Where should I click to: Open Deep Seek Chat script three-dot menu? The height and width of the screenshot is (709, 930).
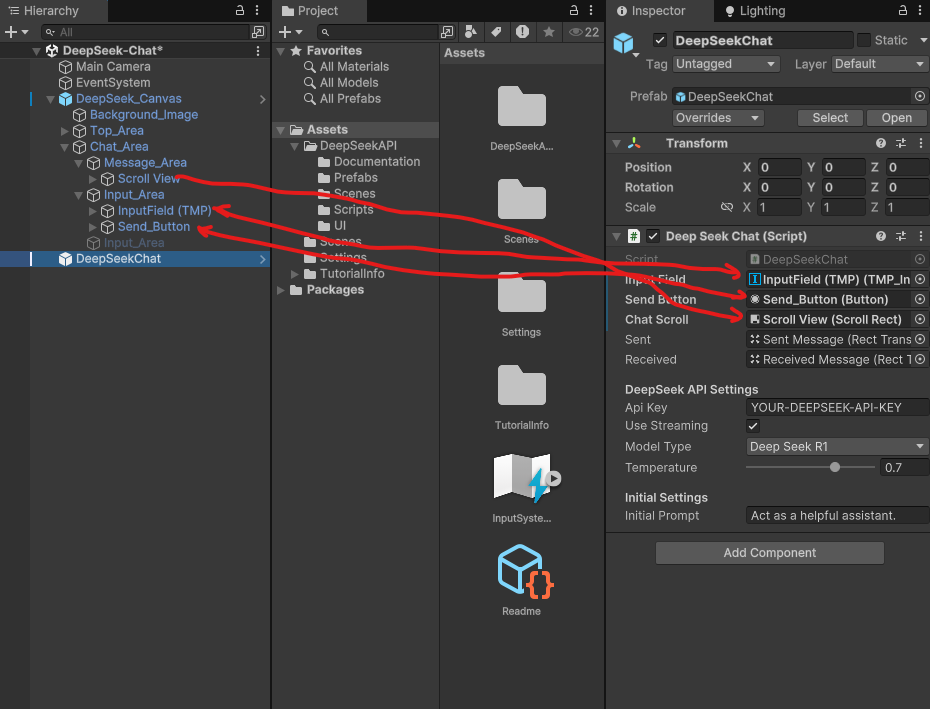click(x=921, y=236)
